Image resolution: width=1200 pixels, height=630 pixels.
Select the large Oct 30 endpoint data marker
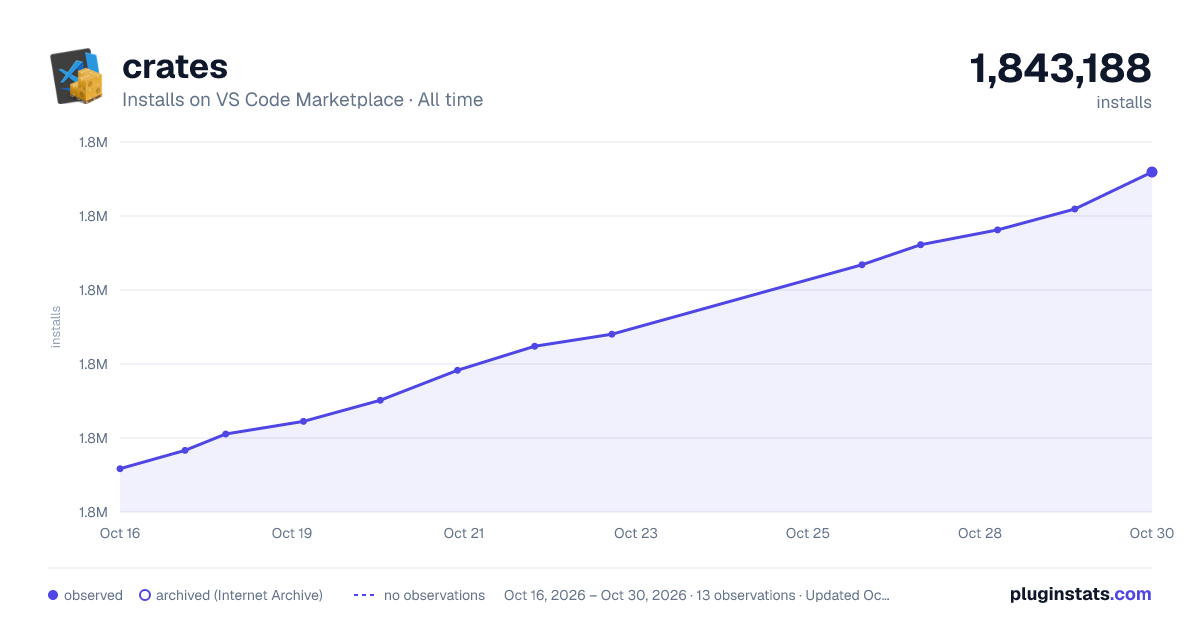pyautogui.click(x=1152, y=172)
